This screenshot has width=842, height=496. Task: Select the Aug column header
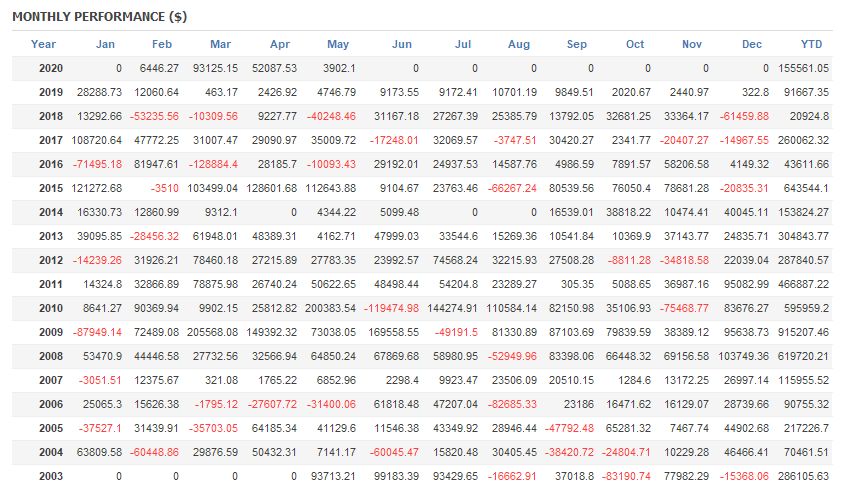coord(519,44)
